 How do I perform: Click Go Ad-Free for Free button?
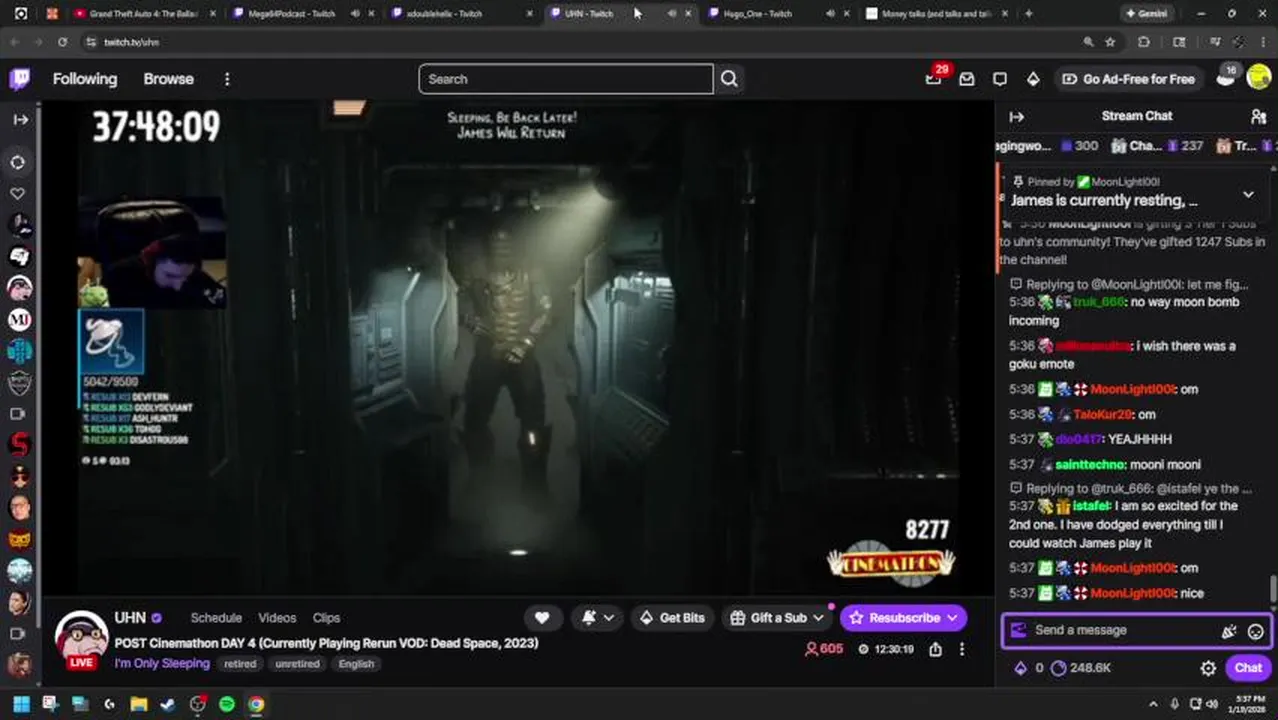pyautogui.click(x=1128, y=79)
